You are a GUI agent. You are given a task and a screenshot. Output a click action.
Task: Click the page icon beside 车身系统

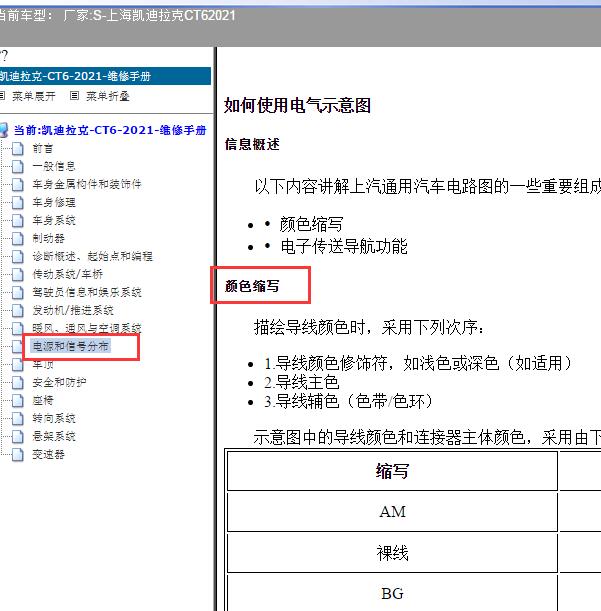[18, 220]
